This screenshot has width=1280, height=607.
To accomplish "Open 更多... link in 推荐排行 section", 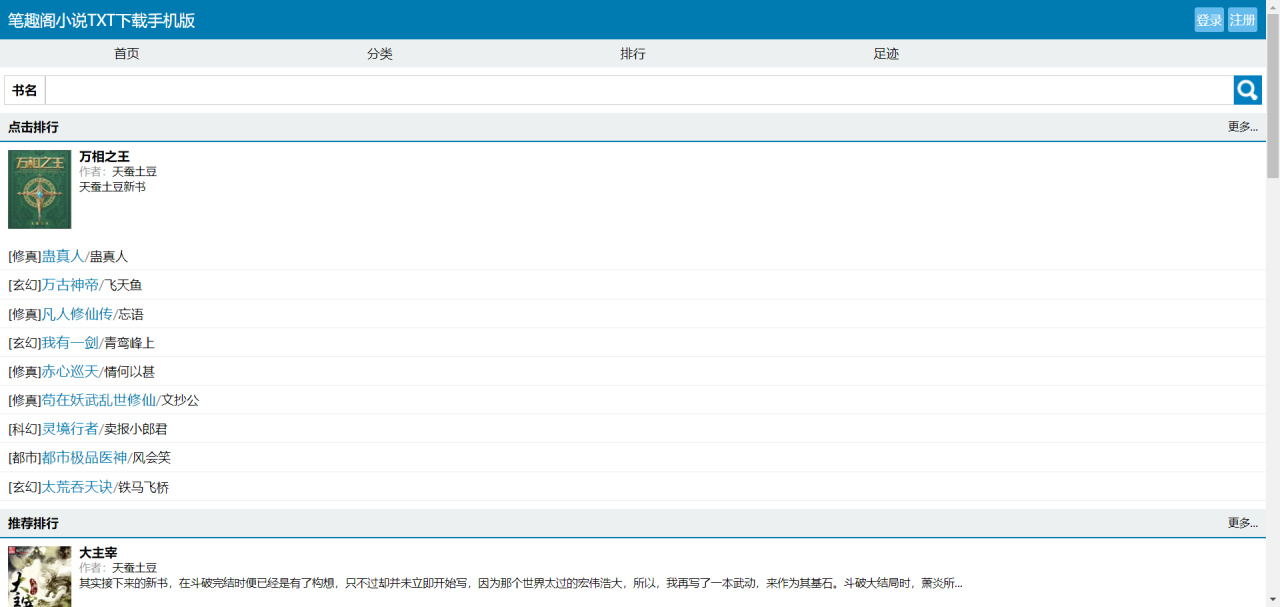I will click(x=1243, y=523).
